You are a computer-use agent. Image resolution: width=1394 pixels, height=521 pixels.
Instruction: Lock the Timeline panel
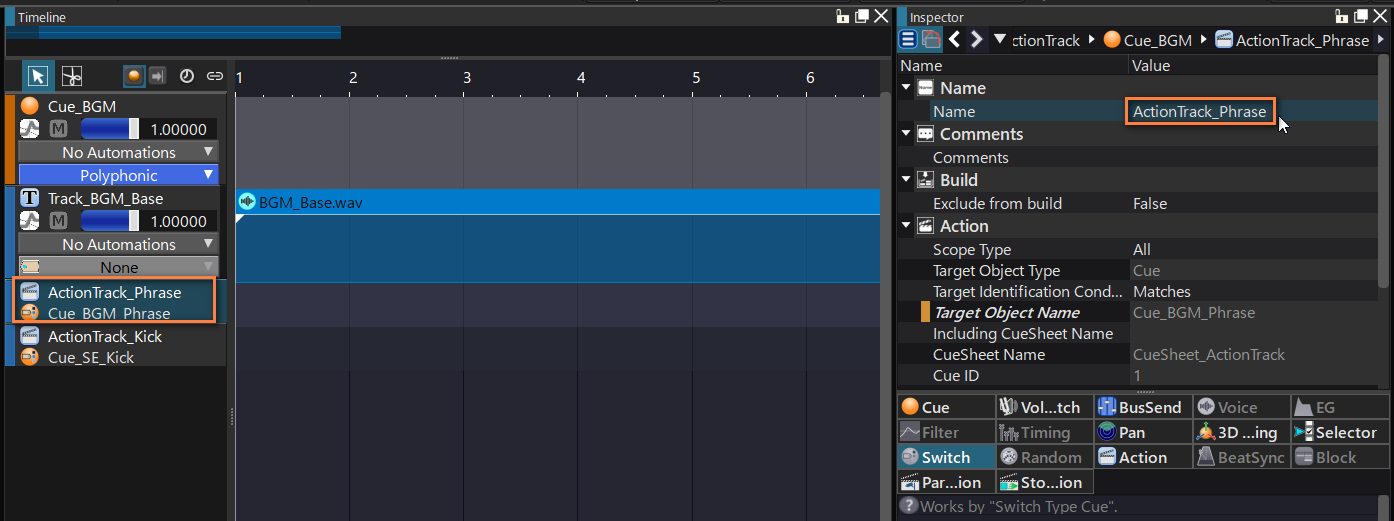coord(842,16)
